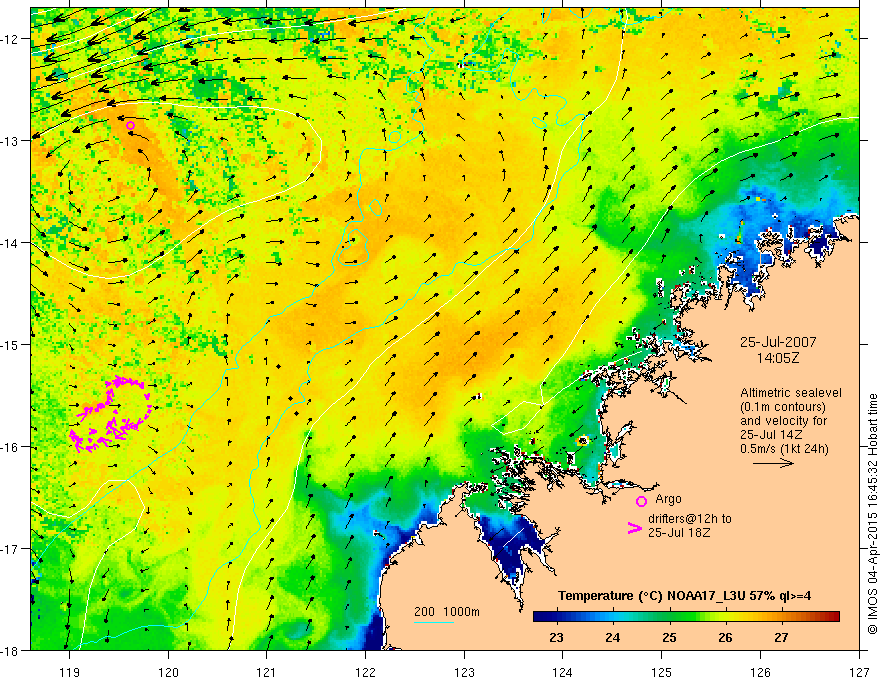Click the '(0.1m contours)' legend text
The width and height of the screenshot is (880, 680).
pos(782,407)
